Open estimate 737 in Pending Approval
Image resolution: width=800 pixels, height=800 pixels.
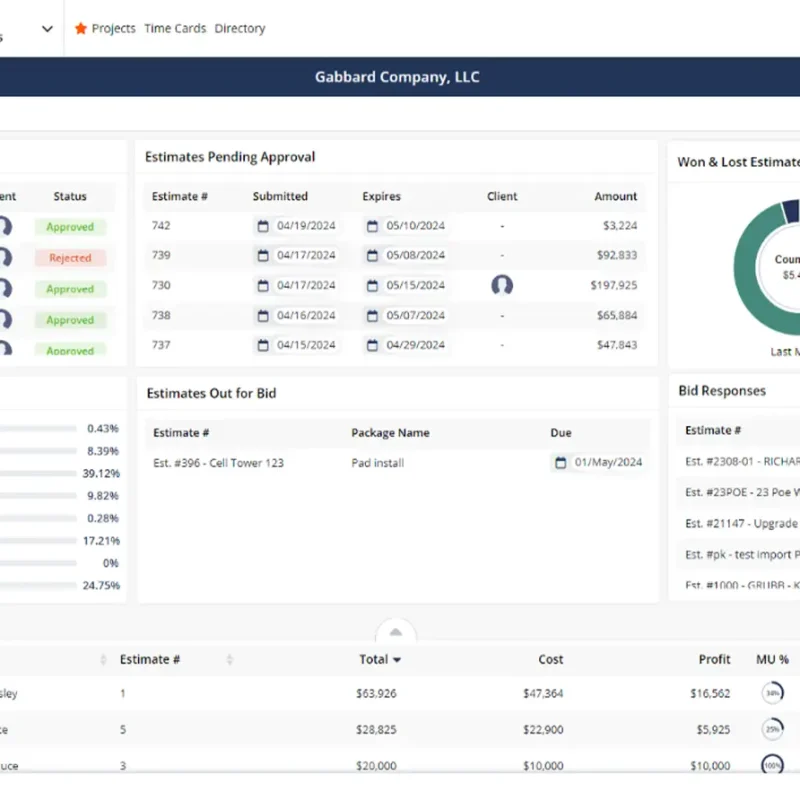[161, 345]
